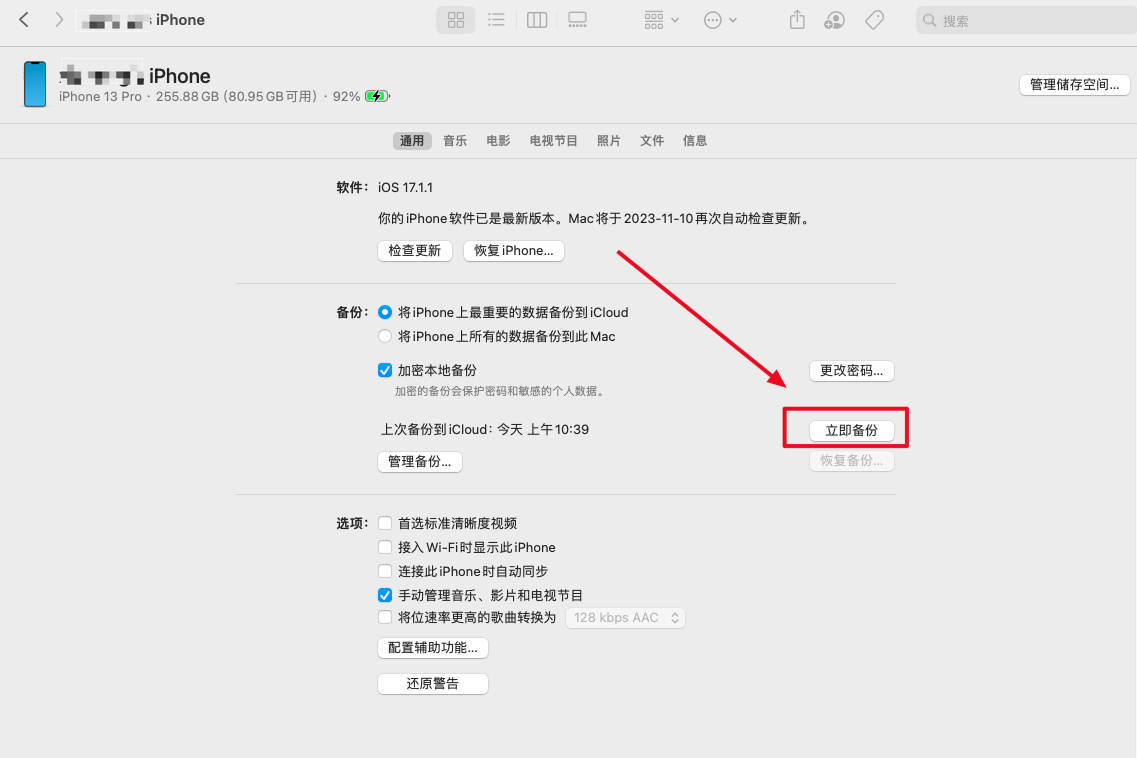This screenshot has height=758, width=1137.
Task: Click 恢复备份... button
Action: (x=851, y=461)
